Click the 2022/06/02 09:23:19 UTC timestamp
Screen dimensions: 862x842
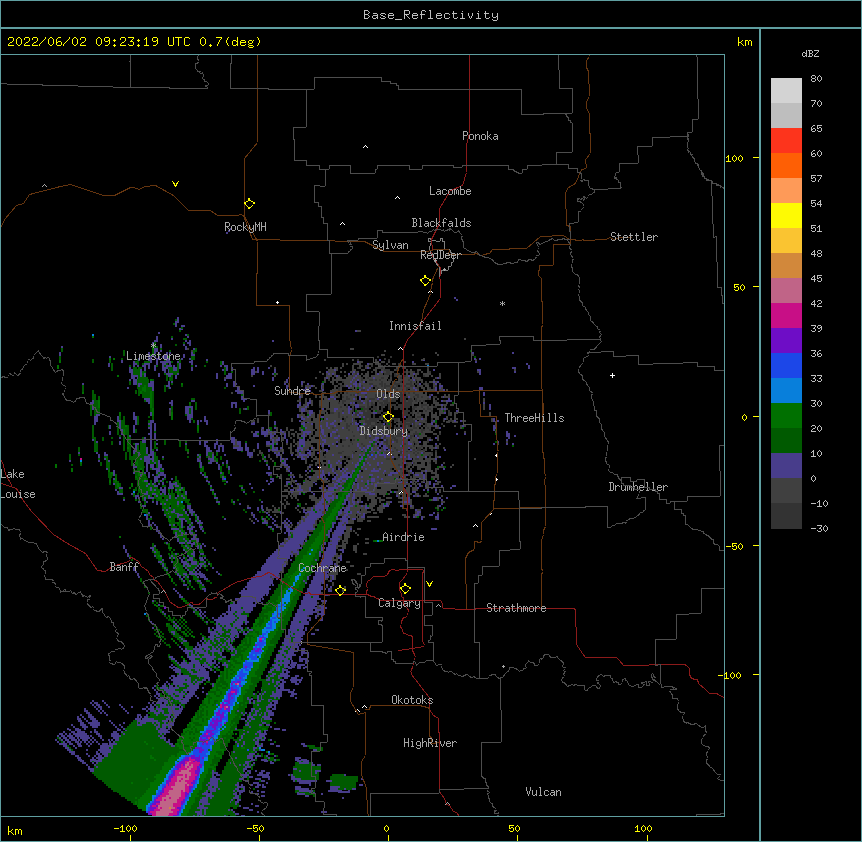98,42
